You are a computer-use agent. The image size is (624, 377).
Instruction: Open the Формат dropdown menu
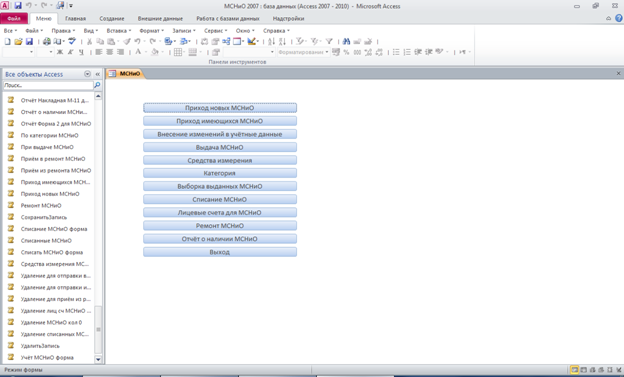coord(152,31)
